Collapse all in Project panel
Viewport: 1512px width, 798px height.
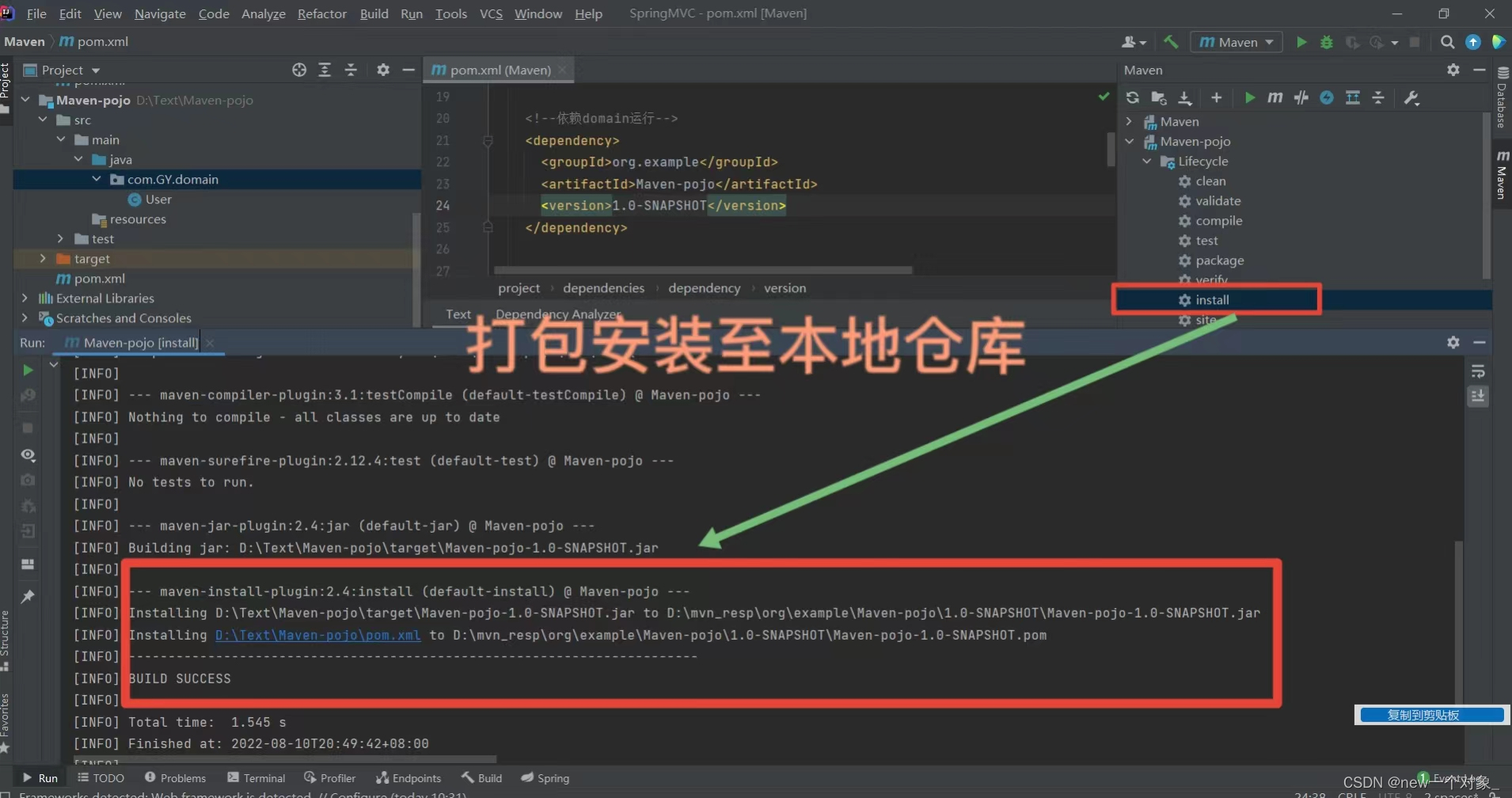tap(351, 70)
